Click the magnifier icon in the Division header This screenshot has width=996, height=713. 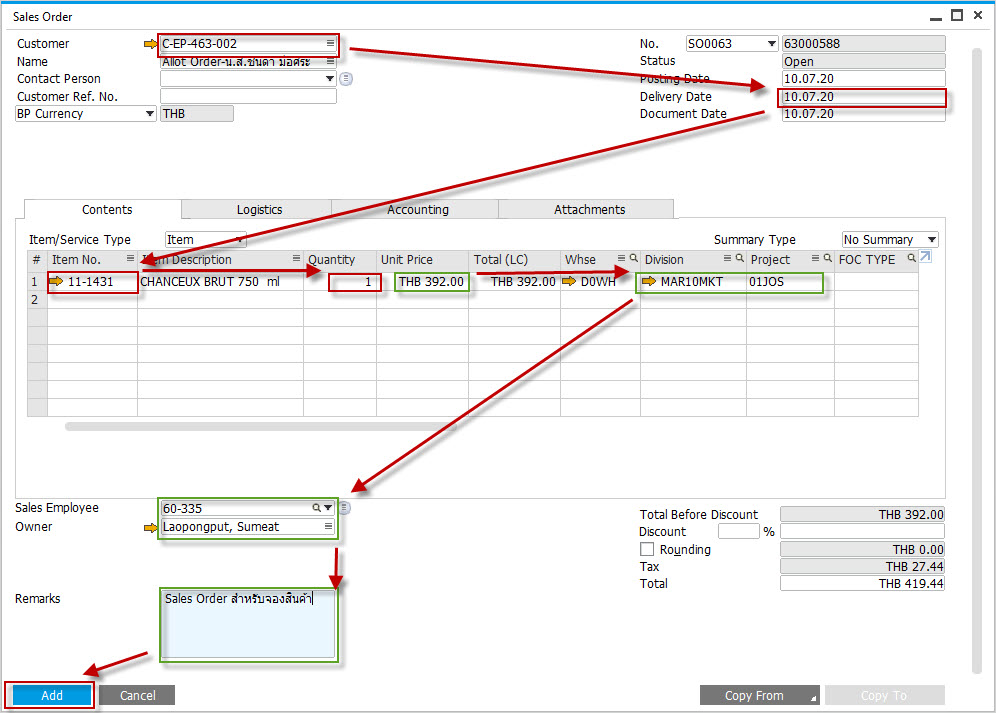(739, 259)
